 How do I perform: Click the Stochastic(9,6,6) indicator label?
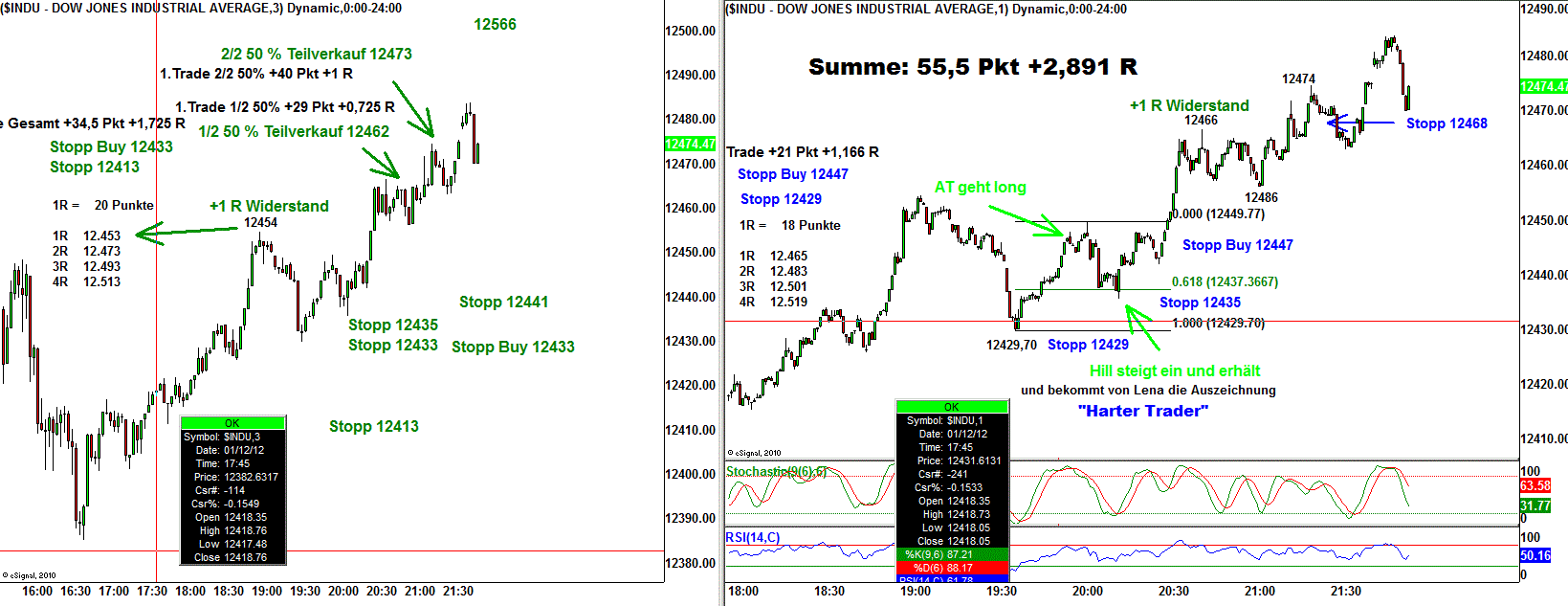click(x=776, y=471)
